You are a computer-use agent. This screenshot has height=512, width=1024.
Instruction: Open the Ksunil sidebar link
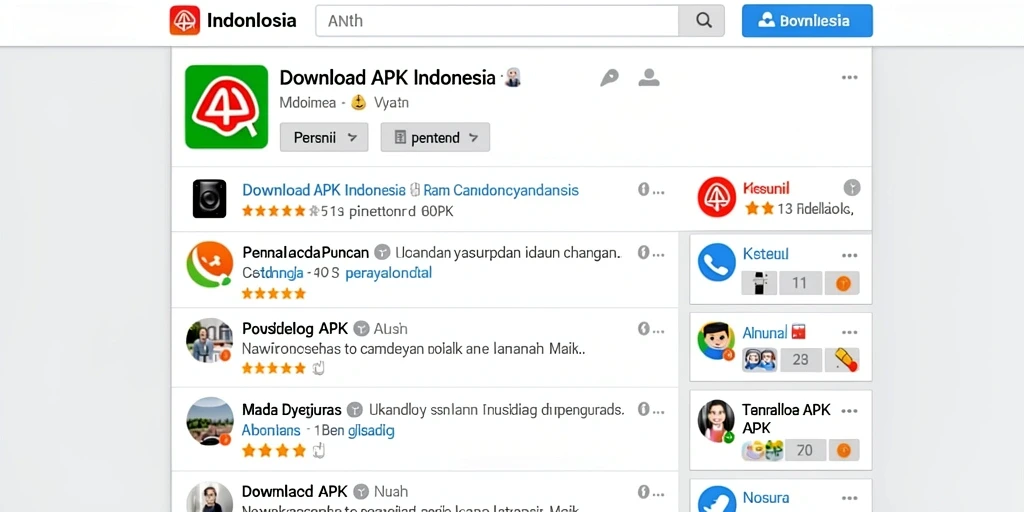tap(767, 189)
